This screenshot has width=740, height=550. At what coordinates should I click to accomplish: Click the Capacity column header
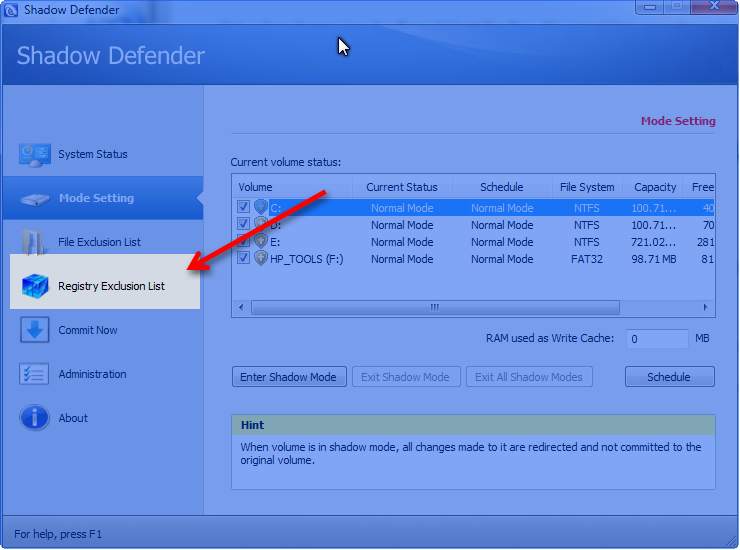[x=655, y=187]
